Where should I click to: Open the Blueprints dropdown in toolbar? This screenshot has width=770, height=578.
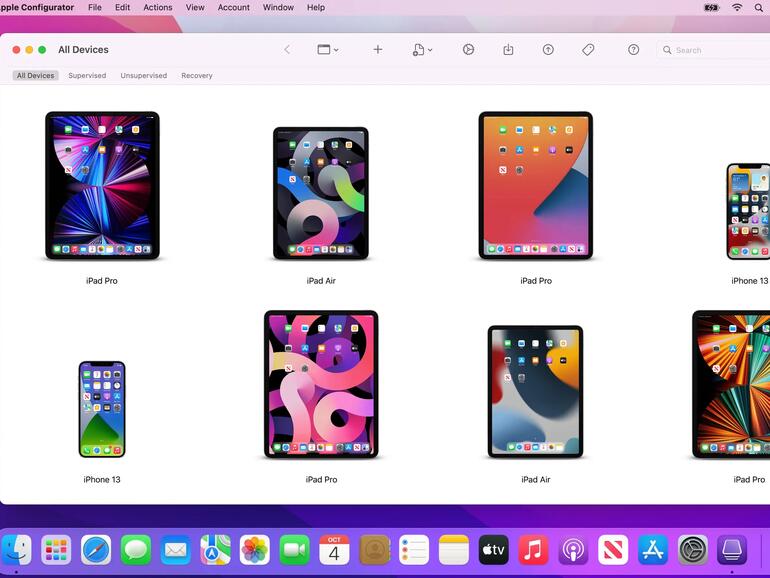(x=422, y=50)
